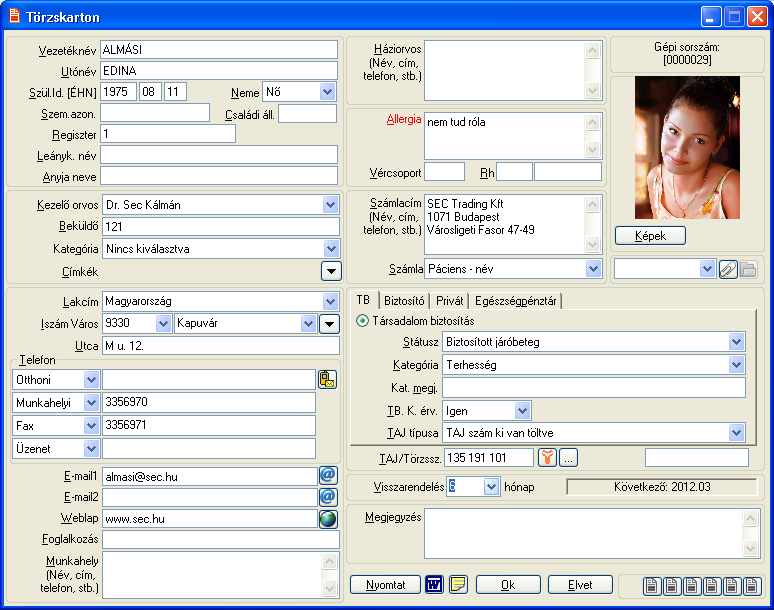This screenshot has height=610, width=774.
Task: Open the folder icon beside the paperclip
Action: pos(748,269)
